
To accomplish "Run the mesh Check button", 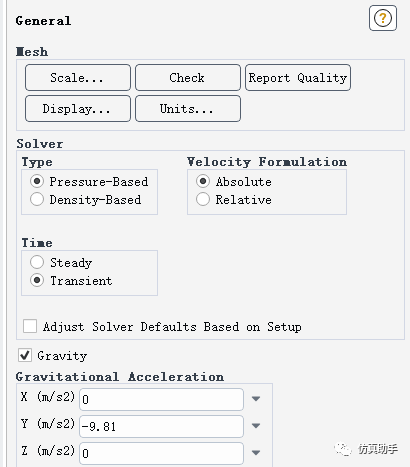I will 188,78.
